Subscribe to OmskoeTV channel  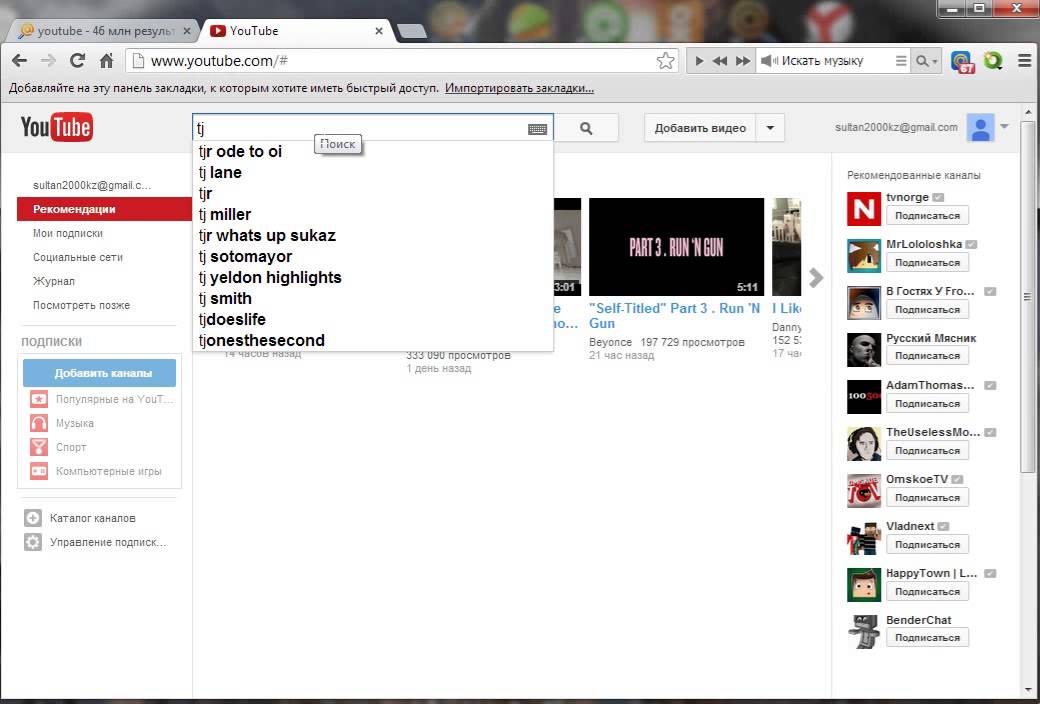pyautogui.click(x=927, y=498)
